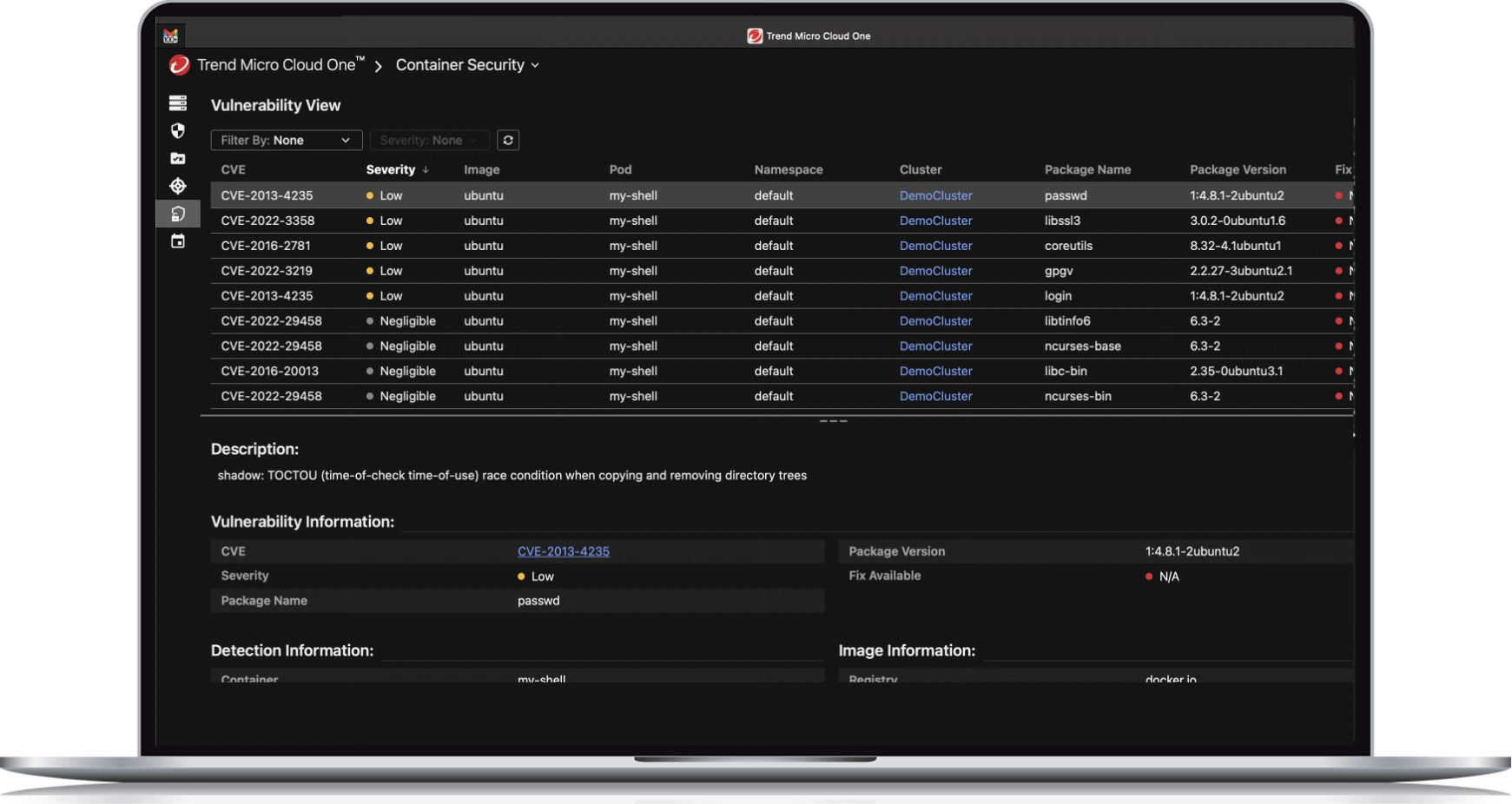
Task: Open DemoCluster link in gpgv row
Action: (935, 271)
